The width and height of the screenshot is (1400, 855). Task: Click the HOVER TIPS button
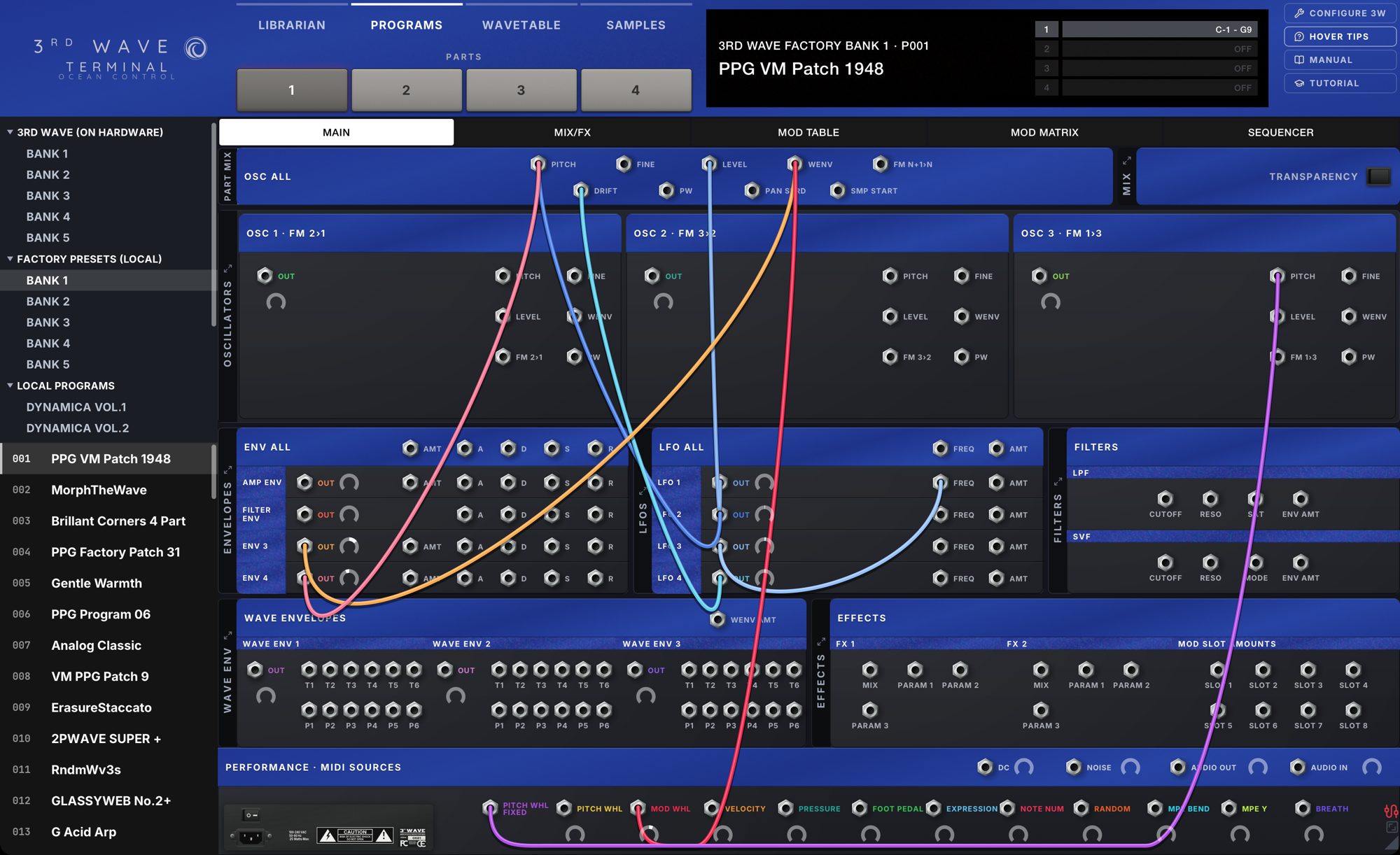[1340, 36]
